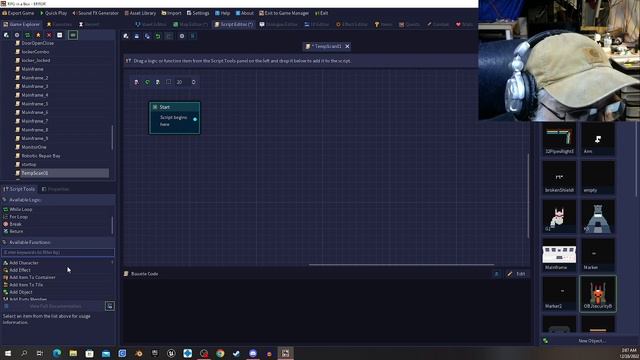This screenshot has height=360, width=640.
Task: Click the white square icon in Game Explorer toolbar
Action: point(60,36)
